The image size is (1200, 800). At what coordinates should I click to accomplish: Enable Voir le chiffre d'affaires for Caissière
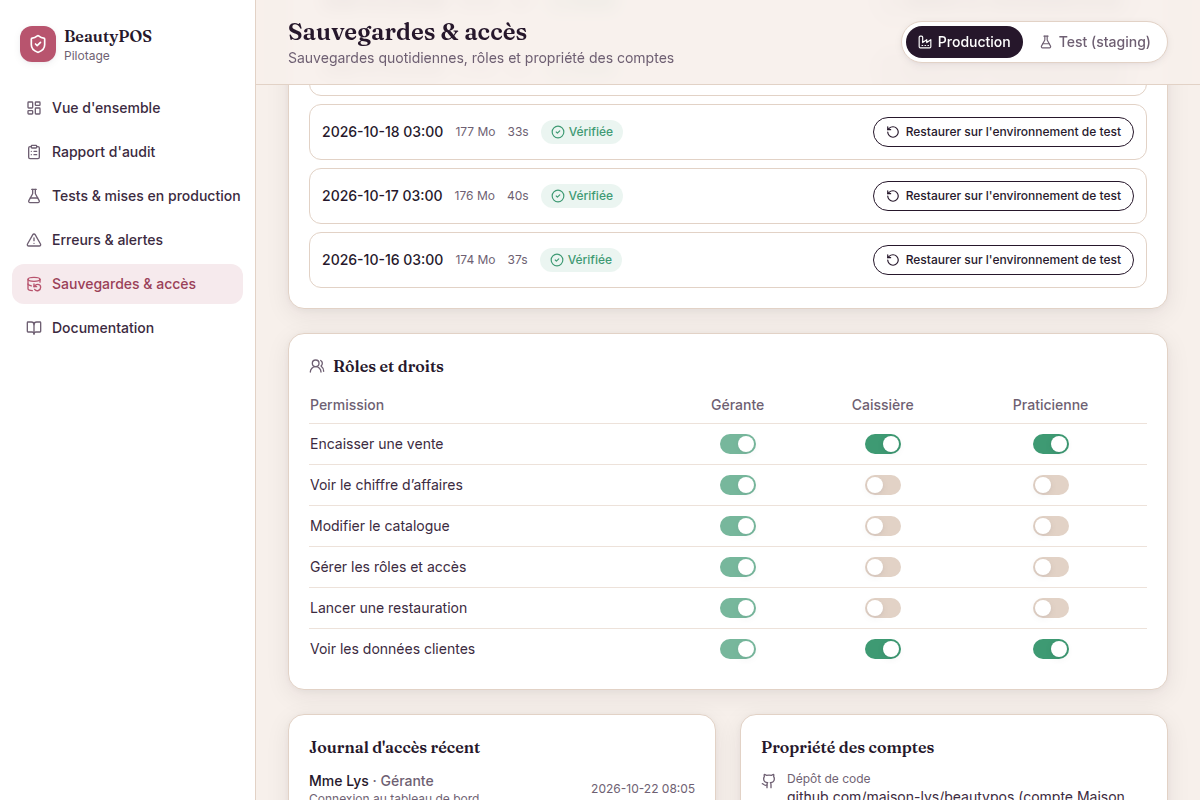click(x=883, y=485)
